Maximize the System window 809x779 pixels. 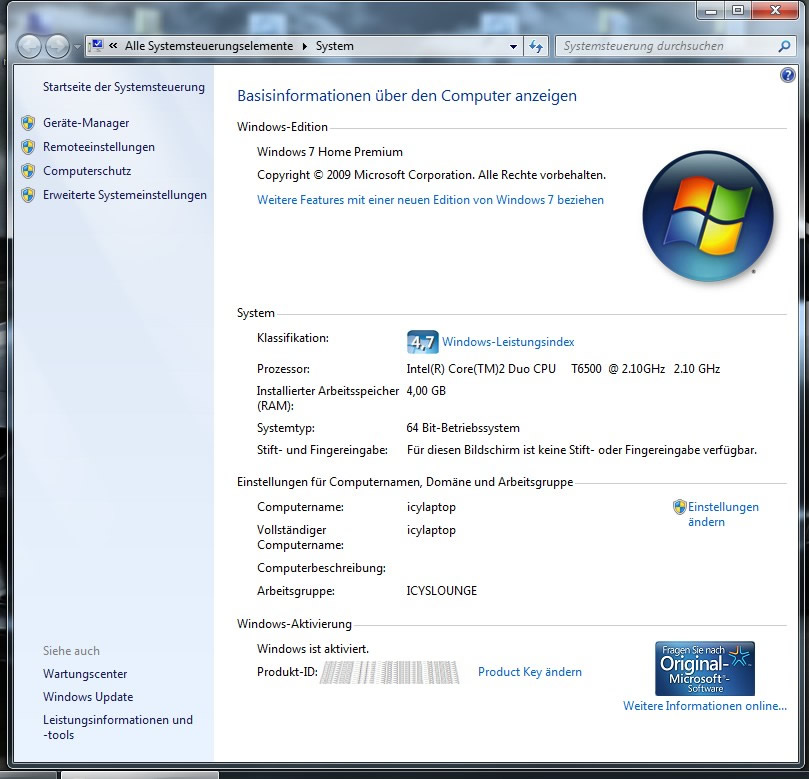click(x=738, y=10)
